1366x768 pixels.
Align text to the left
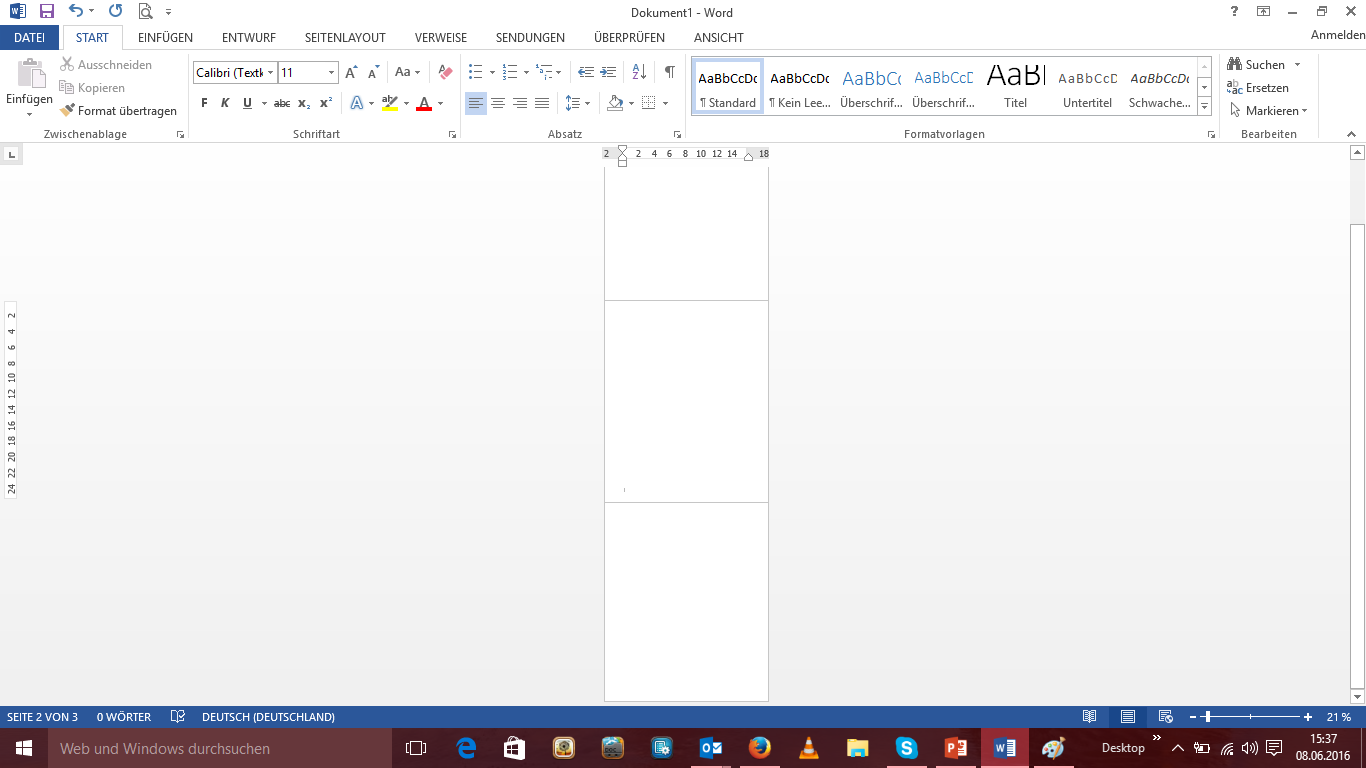[476, 103]
